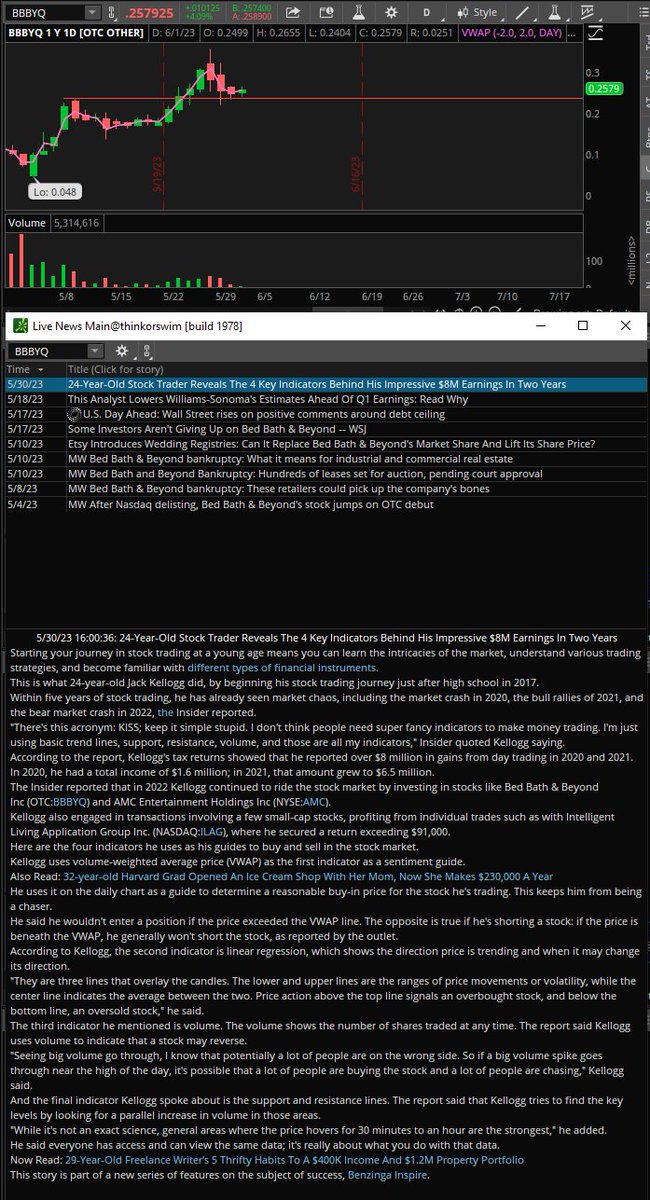Open the chart share icon
650x1200 pixels.
pos(293,13)
